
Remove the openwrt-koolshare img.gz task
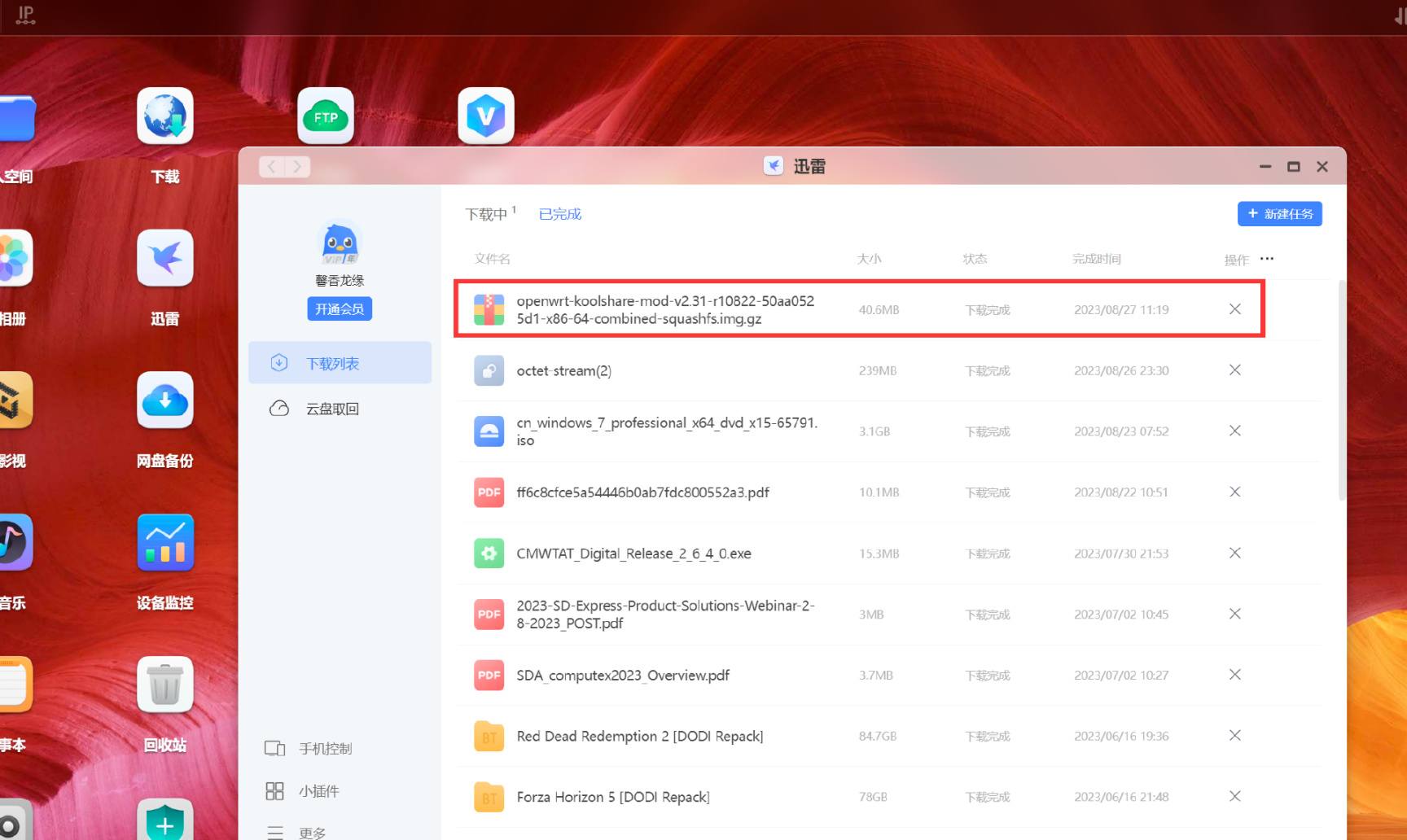[1235, 309]
